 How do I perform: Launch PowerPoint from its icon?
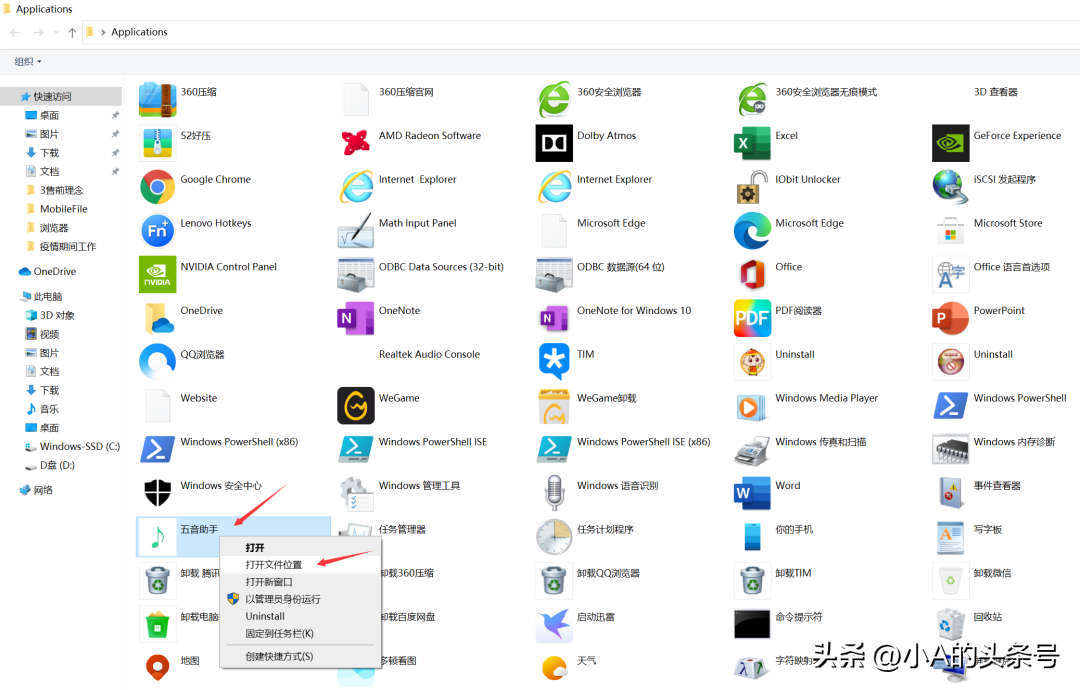click(x=951, y=318)
